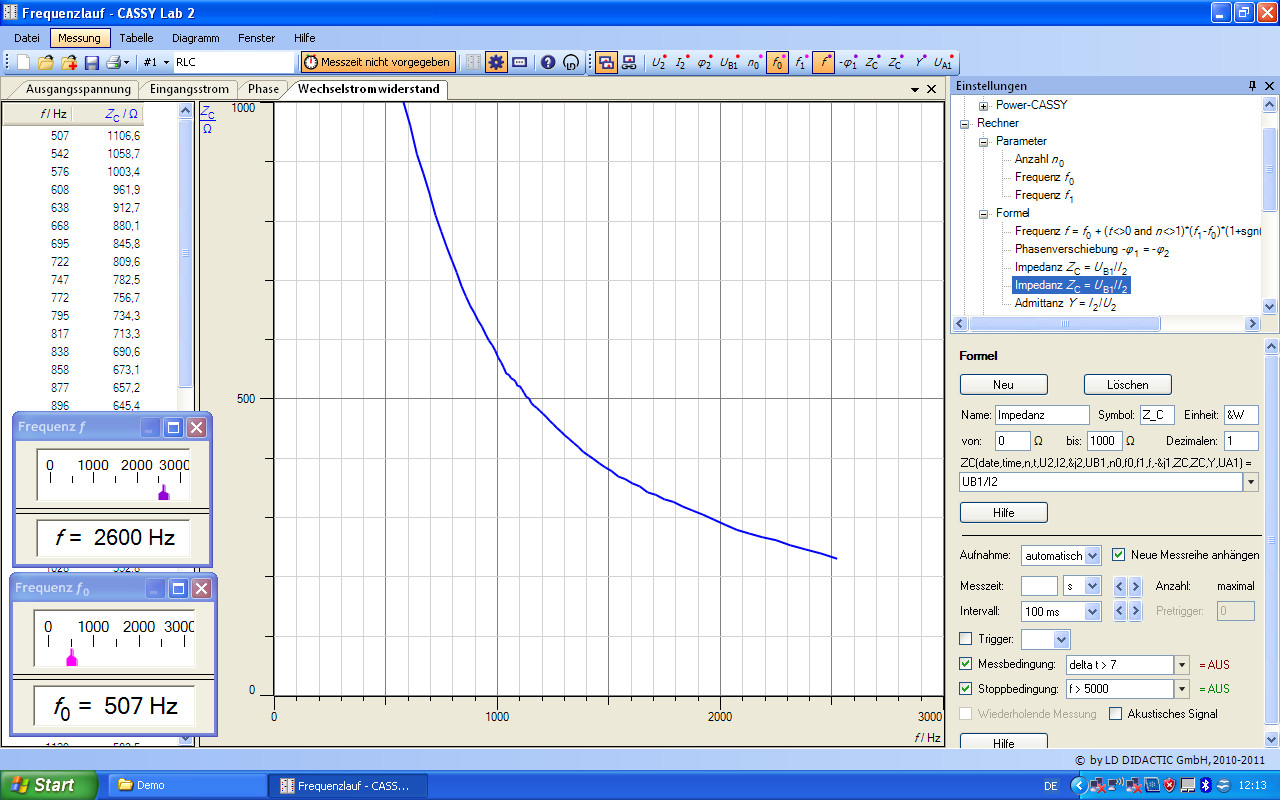Click the Neu button under Formel
The width and height of the screenshot is (1280, 800).
click(x=1003, y=385)
